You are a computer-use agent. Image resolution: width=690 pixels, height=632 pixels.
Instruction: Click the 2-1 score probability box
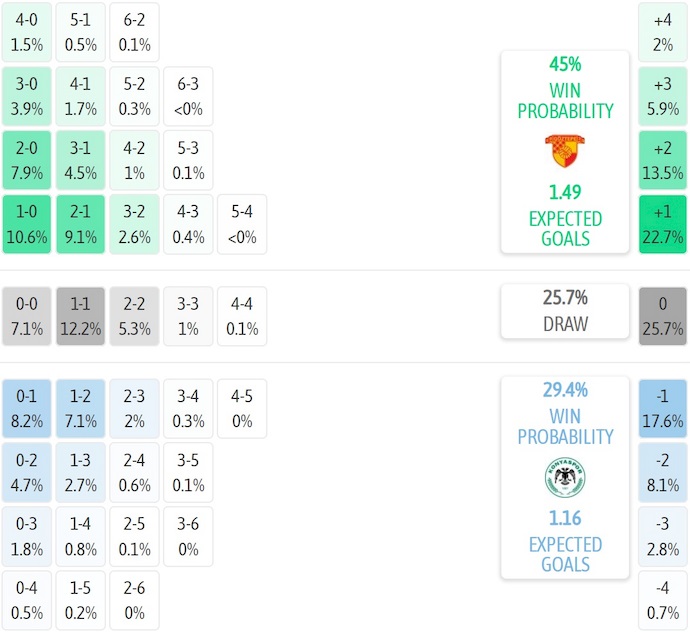click(x=80, y=225)
